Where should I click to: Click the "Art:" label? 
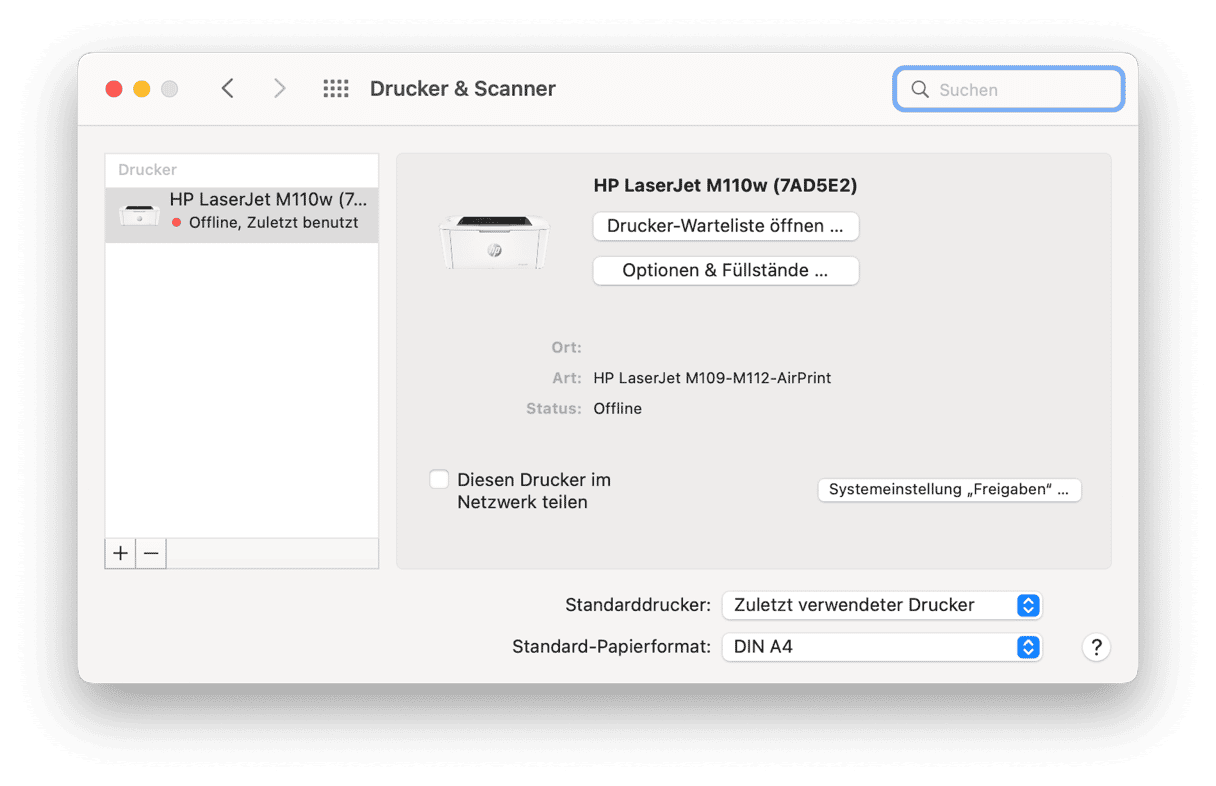pos(567,378)
